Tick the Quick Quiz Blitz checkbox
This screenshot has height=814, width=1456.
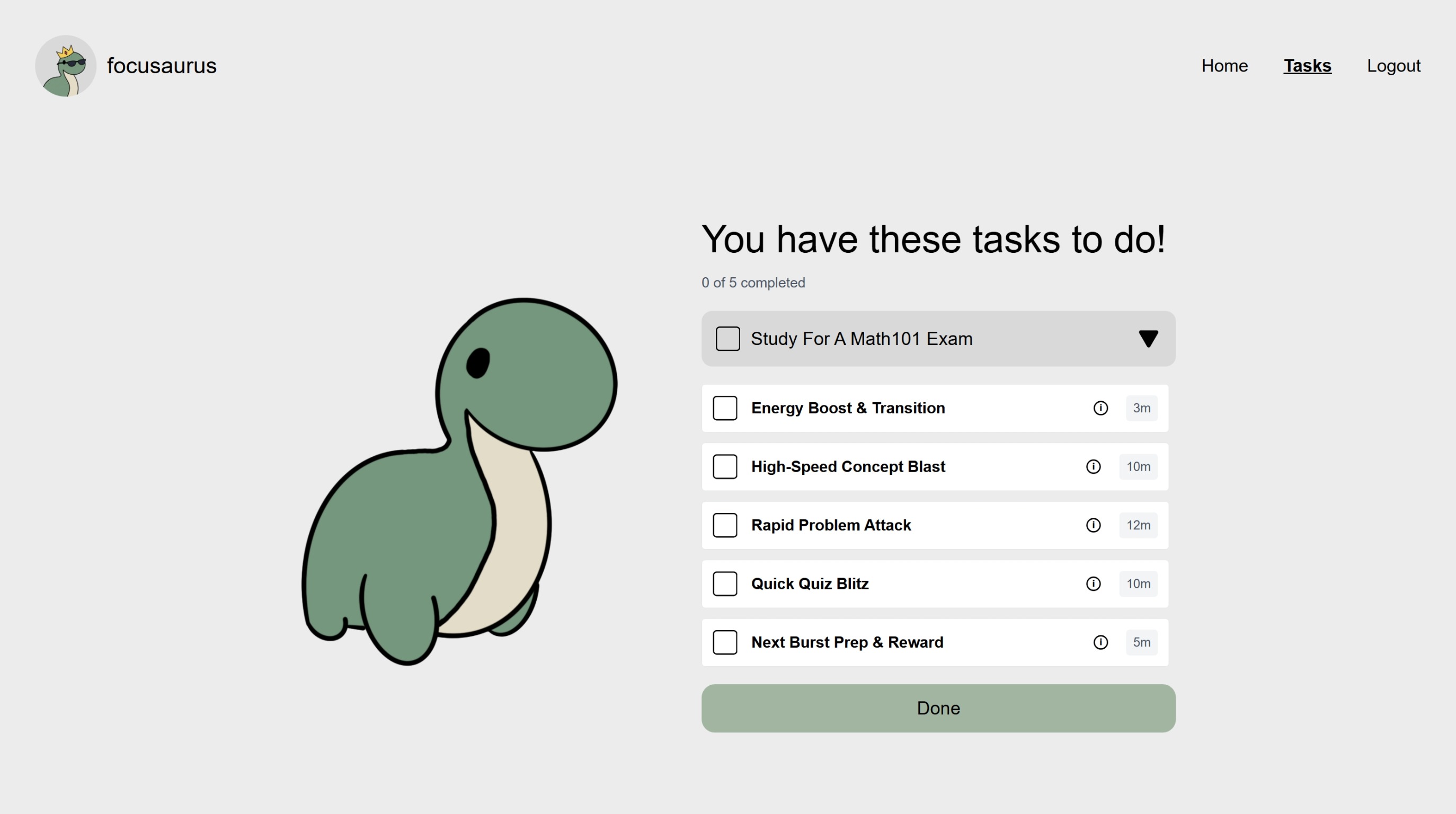click(x=725, y=583)
